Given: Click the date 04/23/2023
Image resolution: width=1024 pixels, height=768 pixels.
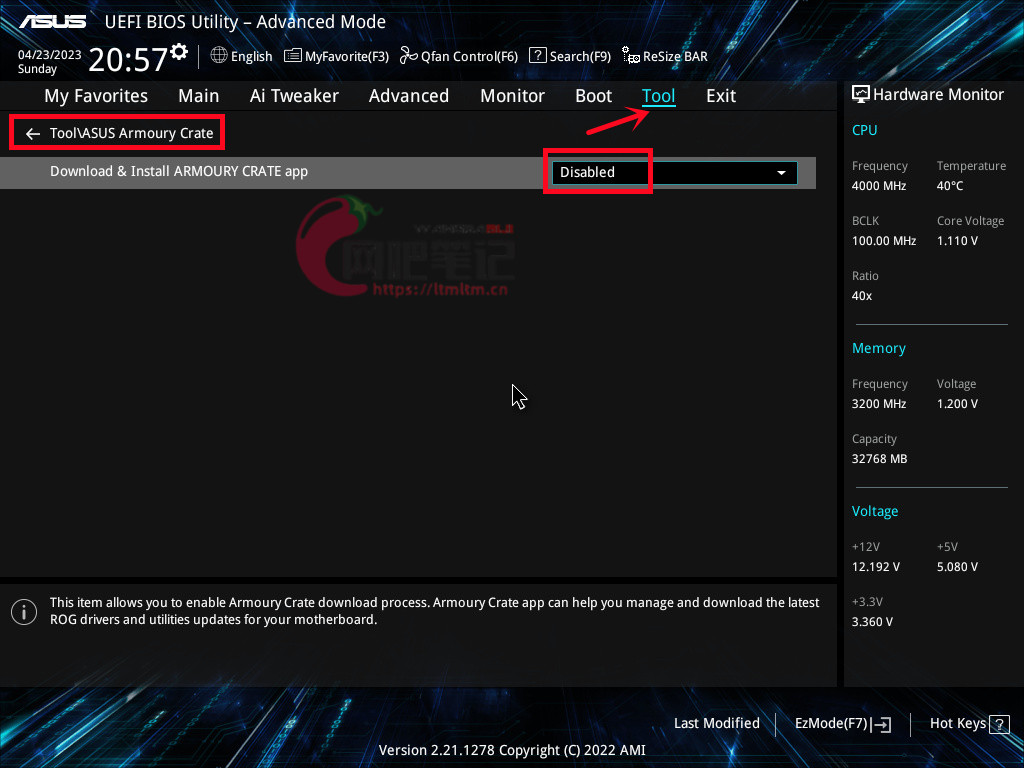Looking at the screenshot, I should pyautogui.click(x=50, y=55).
